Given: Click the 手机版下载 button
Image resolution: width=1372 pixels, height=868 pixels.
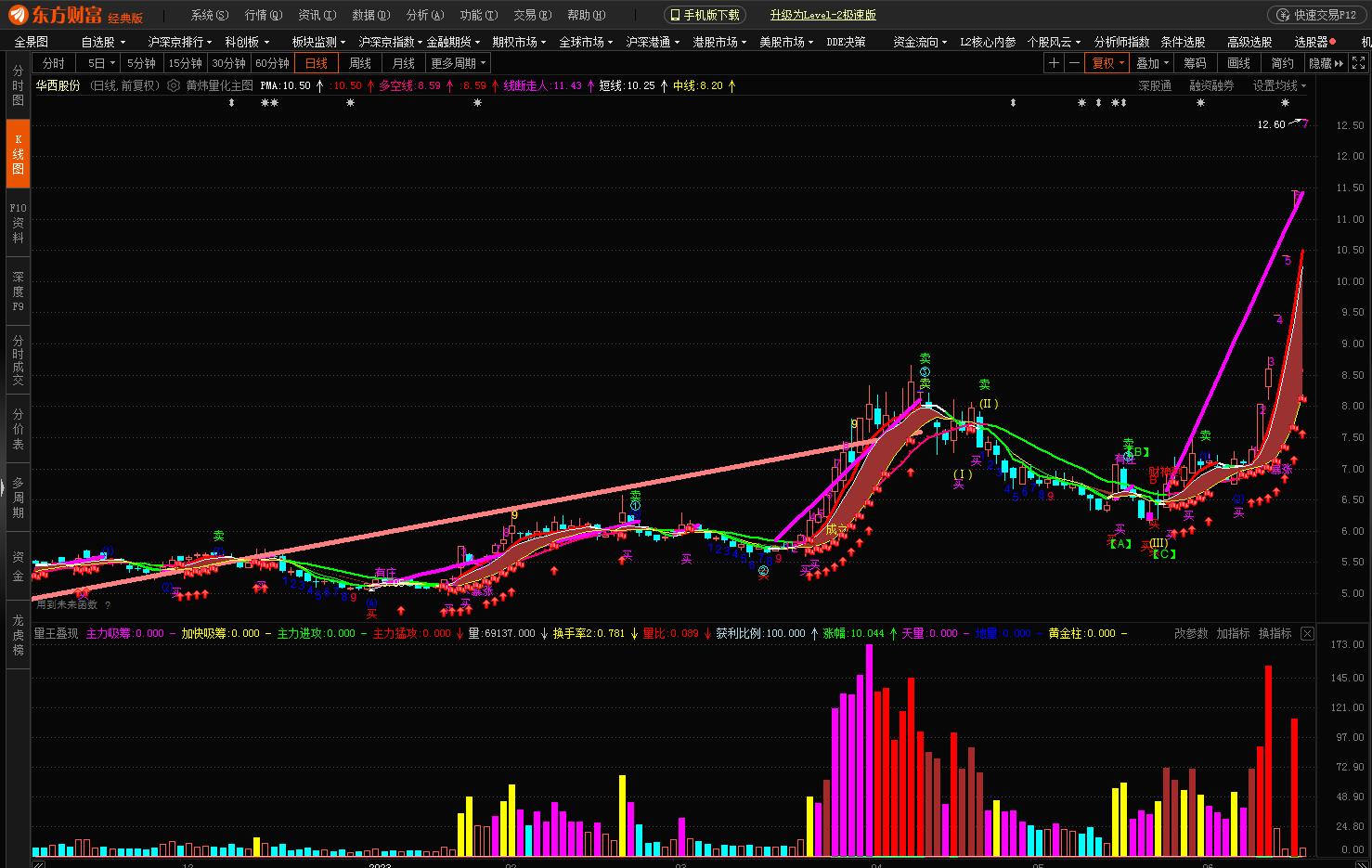Looking at the screenshot, I should pos(705,15).
